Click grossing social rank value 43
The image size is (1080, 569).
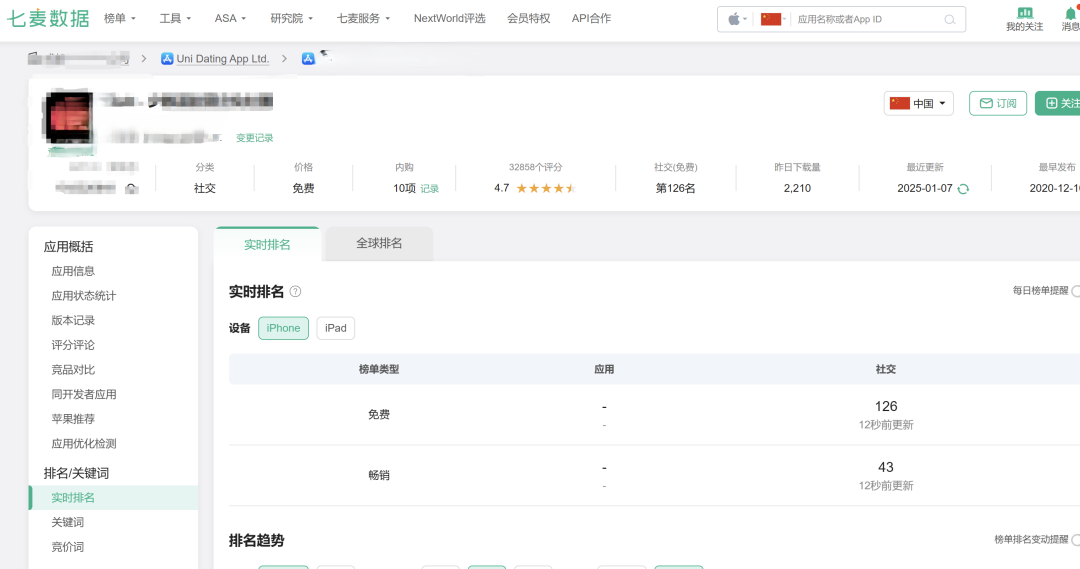[x=886, y=467]
